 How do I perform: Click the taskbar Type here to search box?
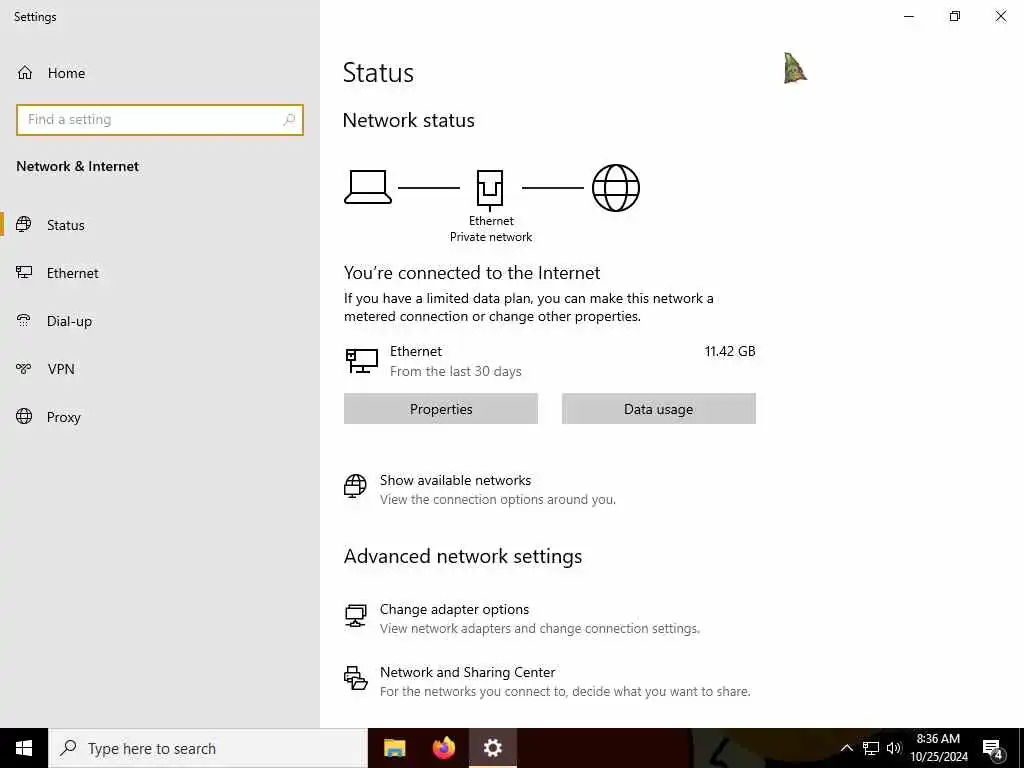(208, 748)
